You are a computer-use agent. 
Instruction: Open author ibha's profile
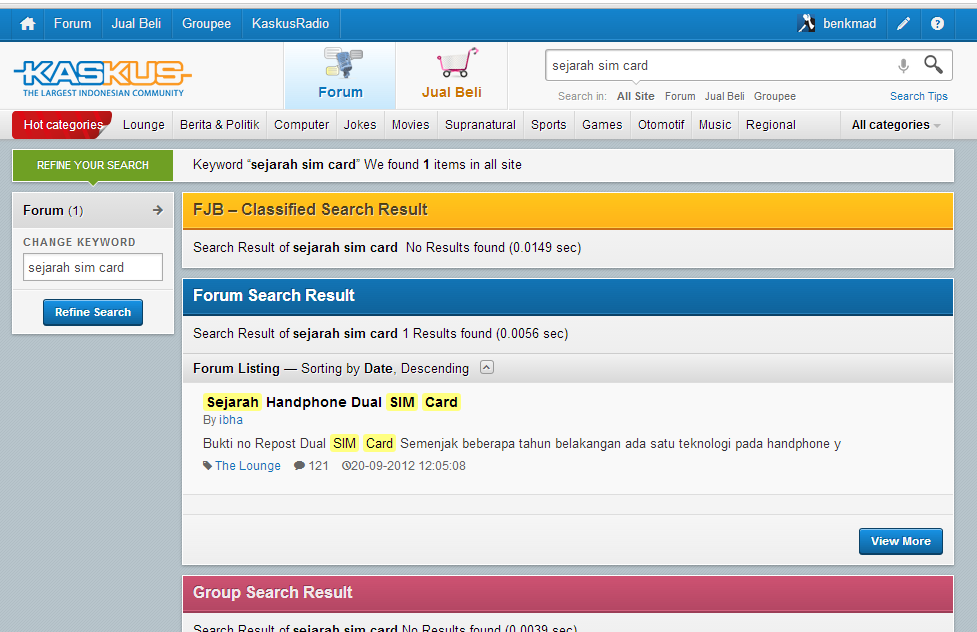click(231, 420)
